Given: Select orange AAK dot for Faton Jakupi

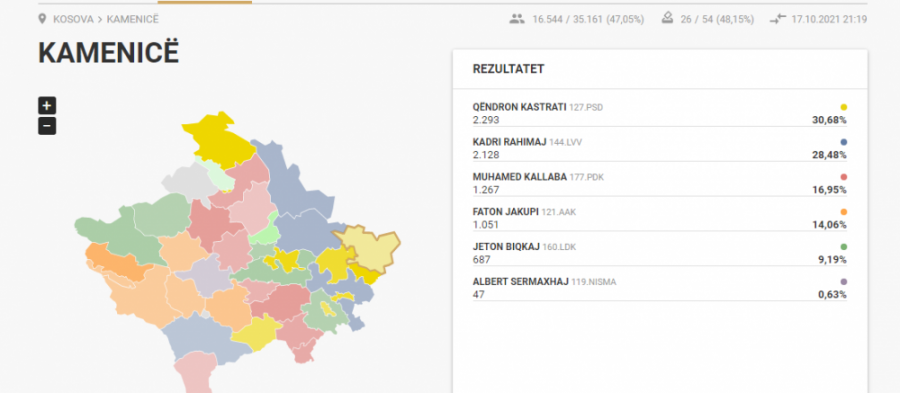Looking at the screenshot, I should tap(844, 212).
